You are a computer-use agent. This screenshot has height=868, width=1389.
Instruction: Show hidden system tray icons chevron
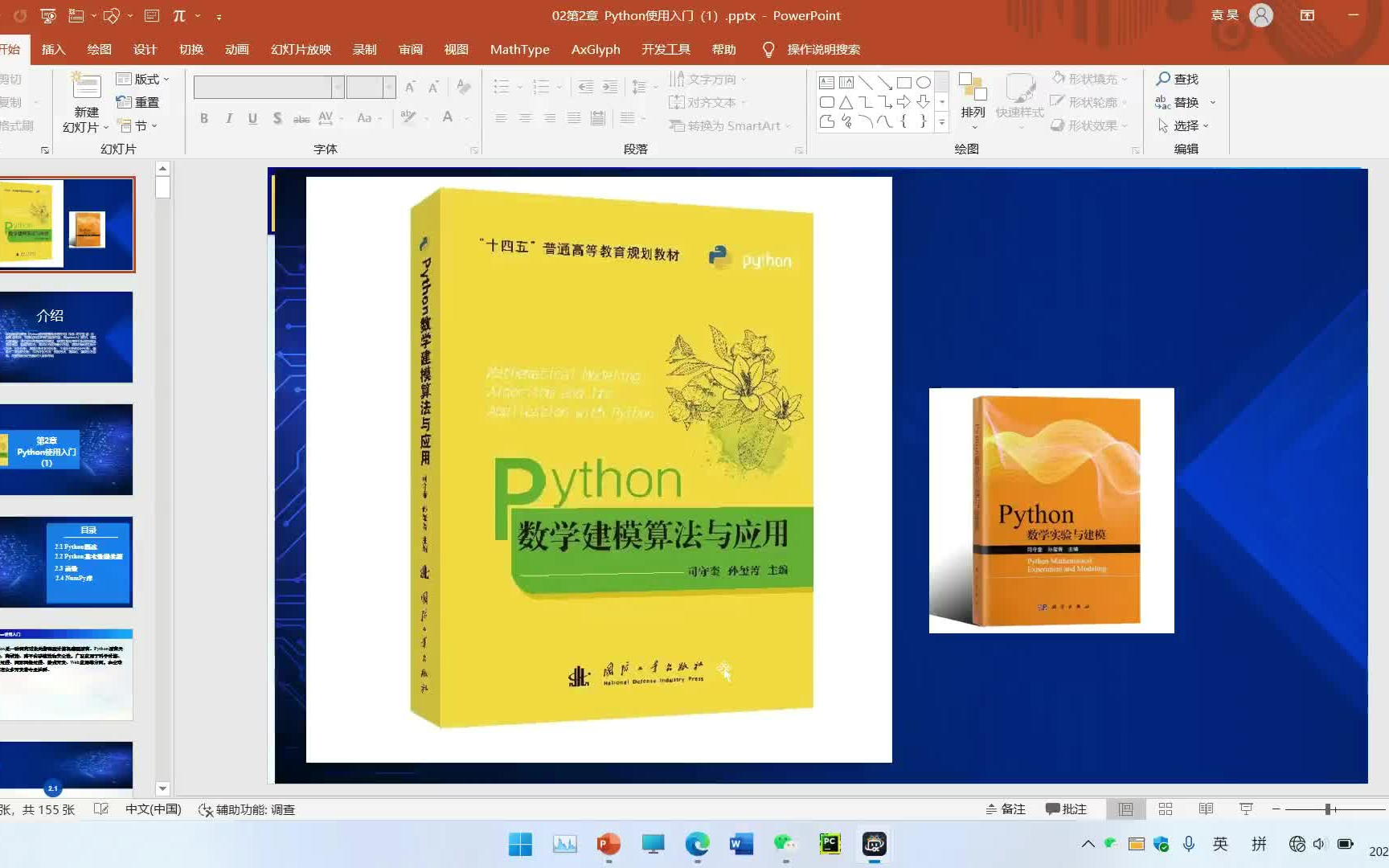pos(1088,844)
